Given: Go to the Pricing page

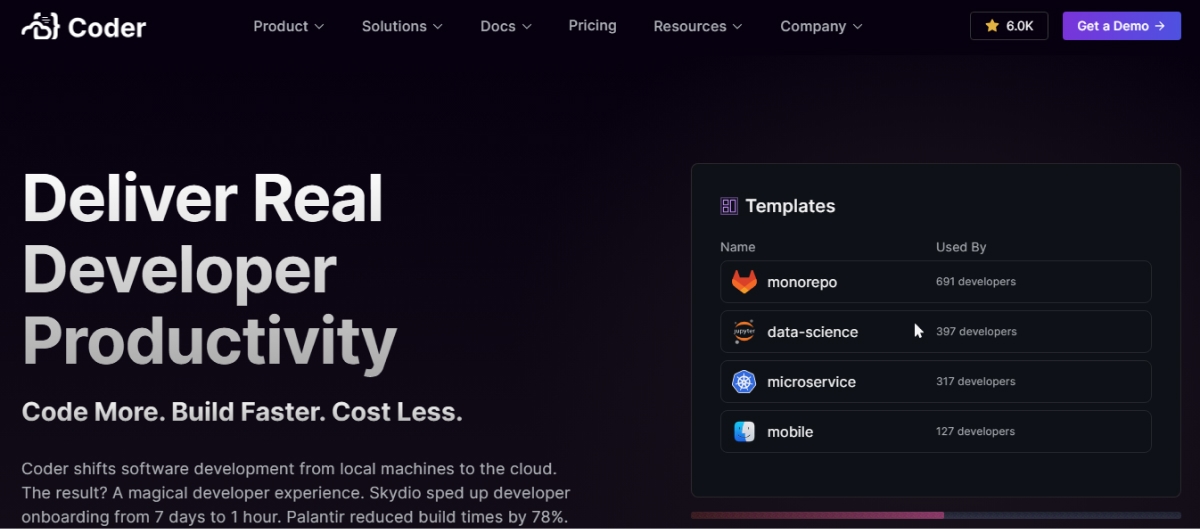Looking at the screenshot, I should (x=592, y=25).
